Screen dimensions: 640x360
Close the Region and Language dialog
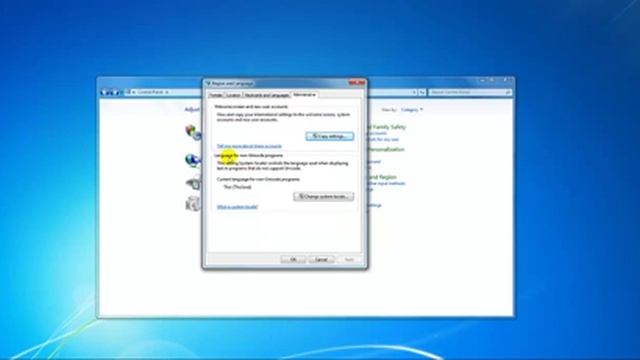(356, 83)
